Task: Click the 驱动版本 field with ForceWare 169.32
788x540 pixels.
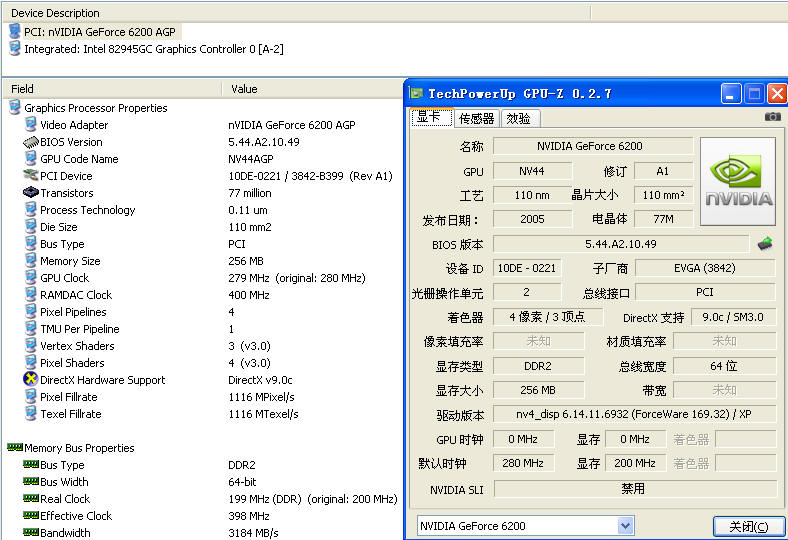Action: pos(634,414)
